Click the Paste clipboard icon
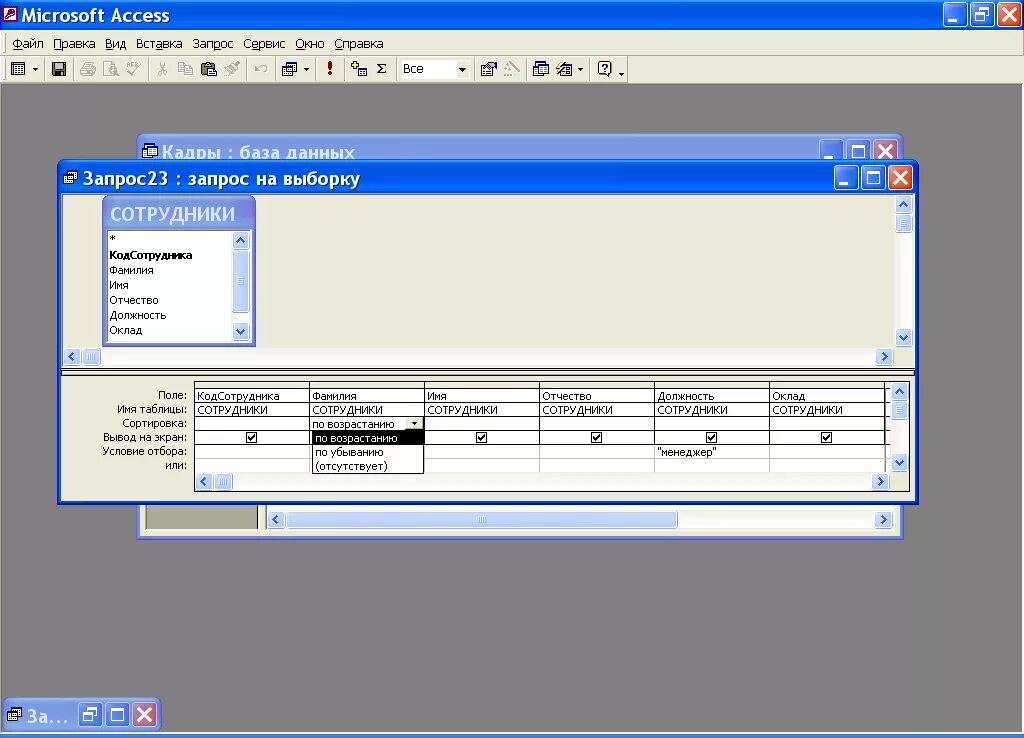Image resolution: width=1024 pixels, height=738 pixels. [x=208, y=69]
